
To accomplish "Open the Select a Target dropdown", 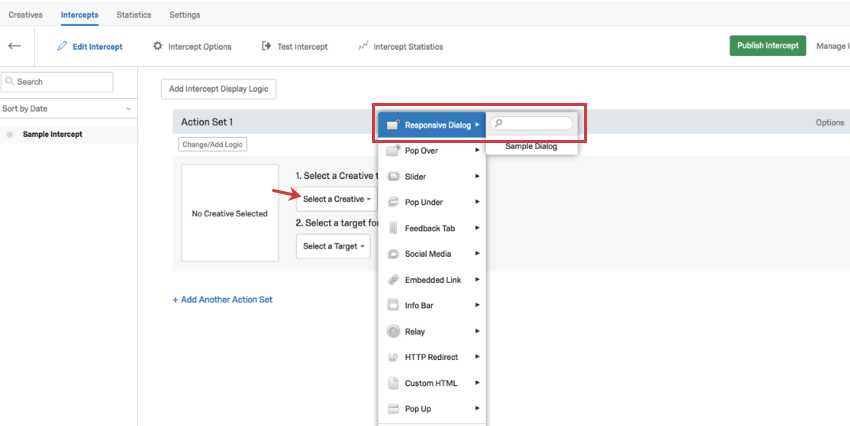I will tap(333, 246).
